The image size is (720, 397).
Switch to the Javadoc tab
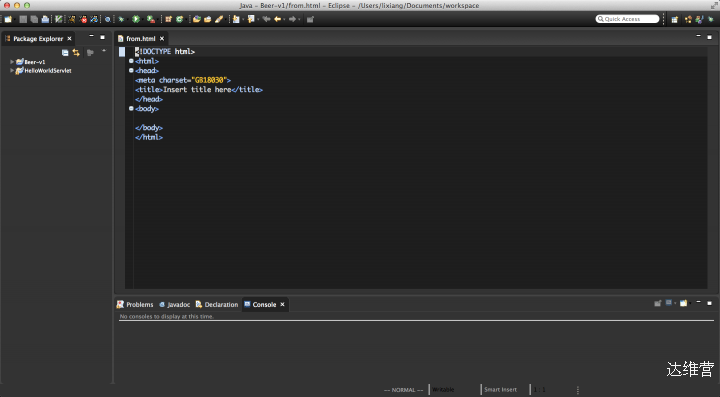point(174,304)
